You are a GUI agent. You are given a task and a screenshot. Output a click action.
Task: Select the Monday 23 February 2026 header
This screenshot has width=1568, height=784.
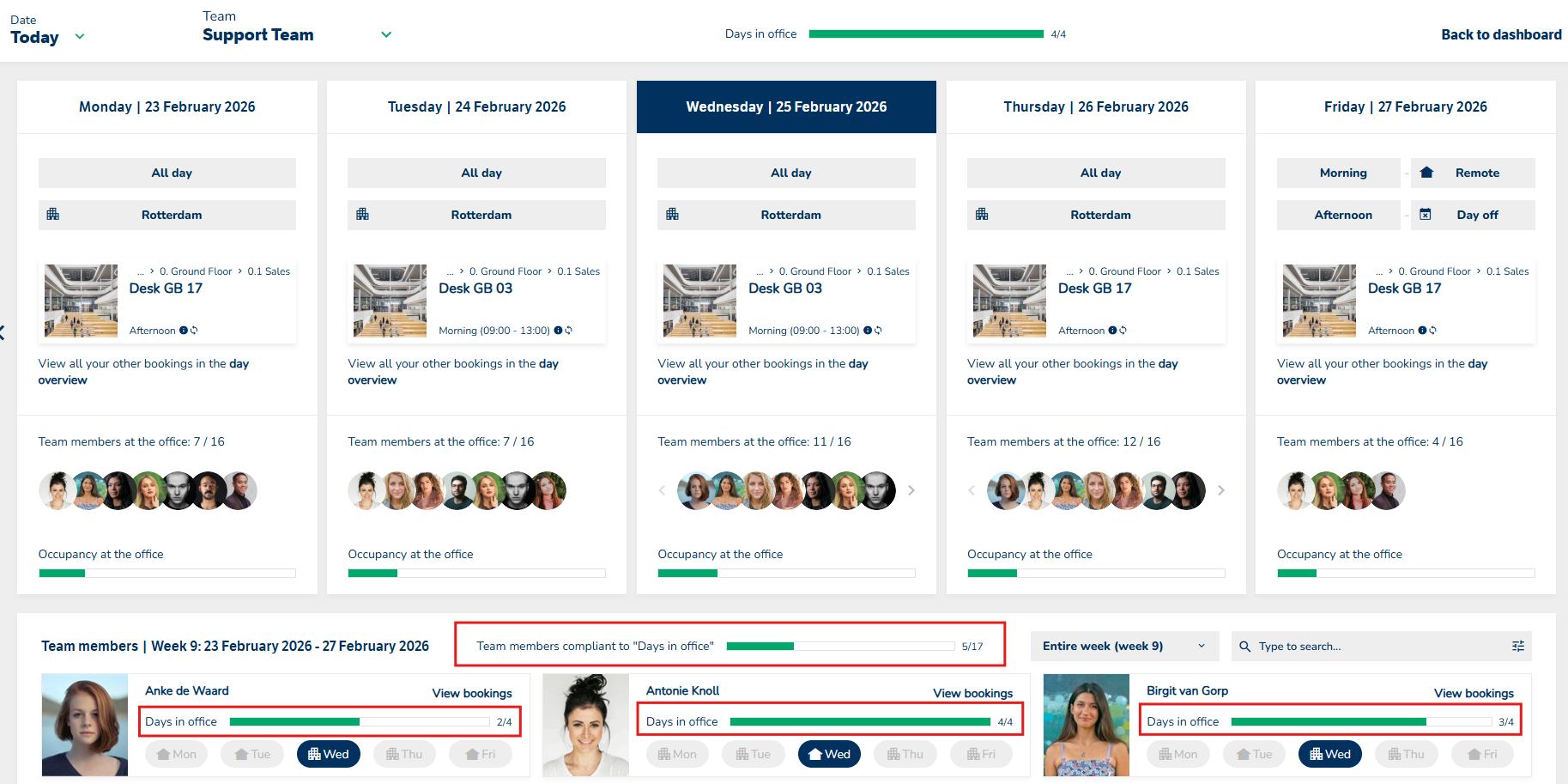click(x=166, y=107)
